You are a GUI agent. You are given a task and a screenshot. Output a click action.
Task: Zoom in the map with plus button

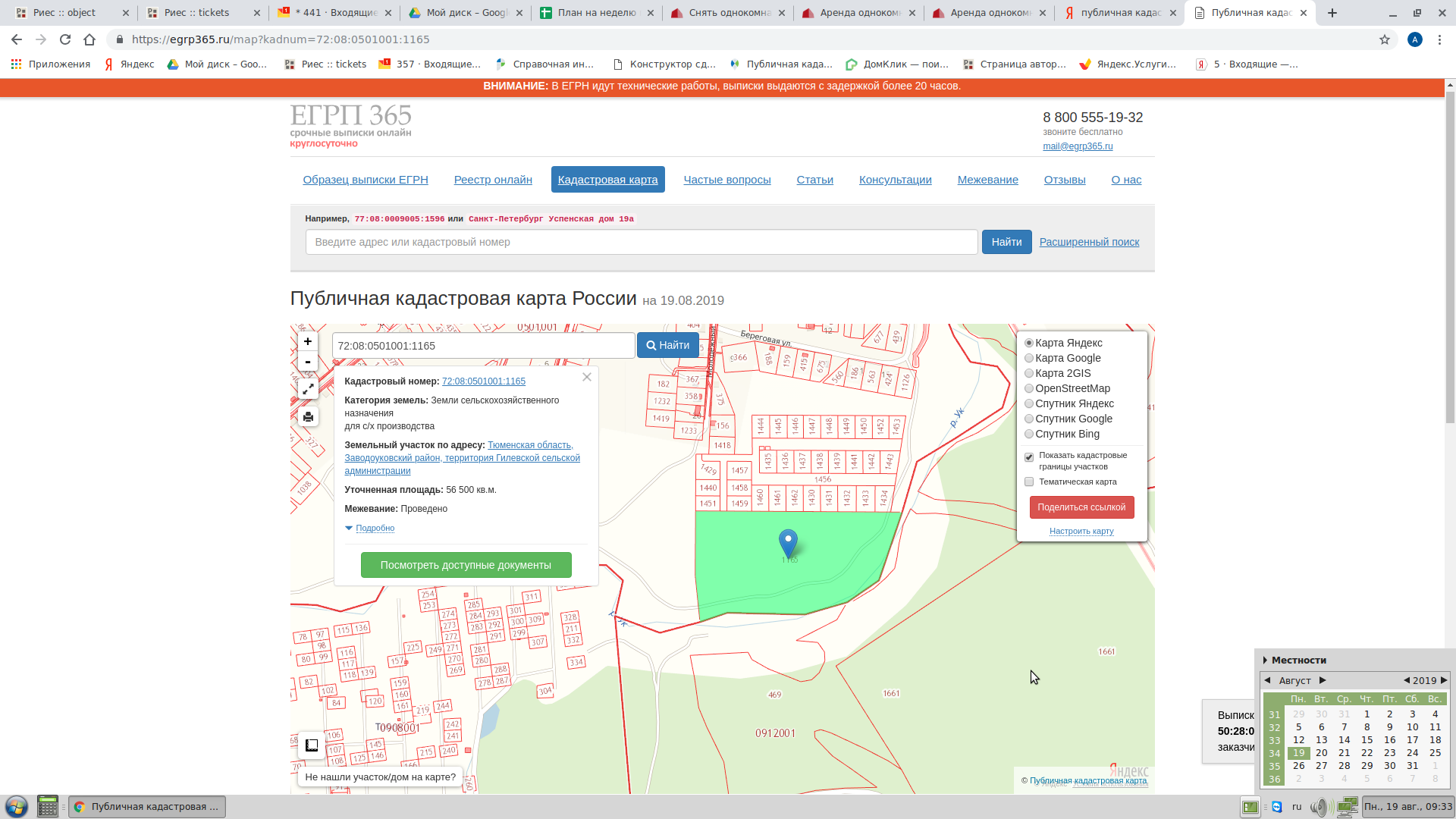point(308,341)
